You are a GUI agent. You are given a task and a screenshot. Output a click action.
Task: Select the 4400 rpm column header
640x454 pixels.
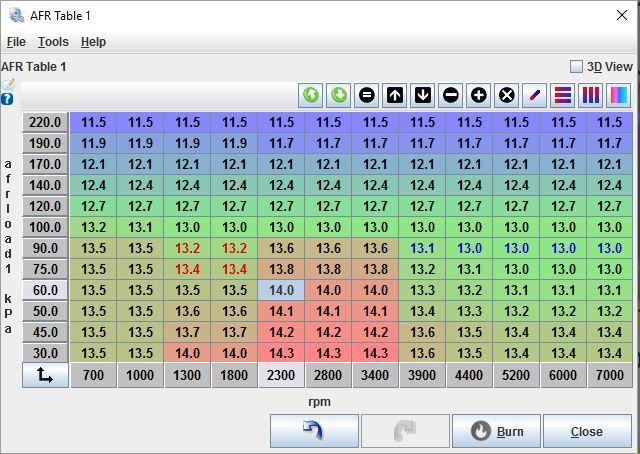pos(469,375)
